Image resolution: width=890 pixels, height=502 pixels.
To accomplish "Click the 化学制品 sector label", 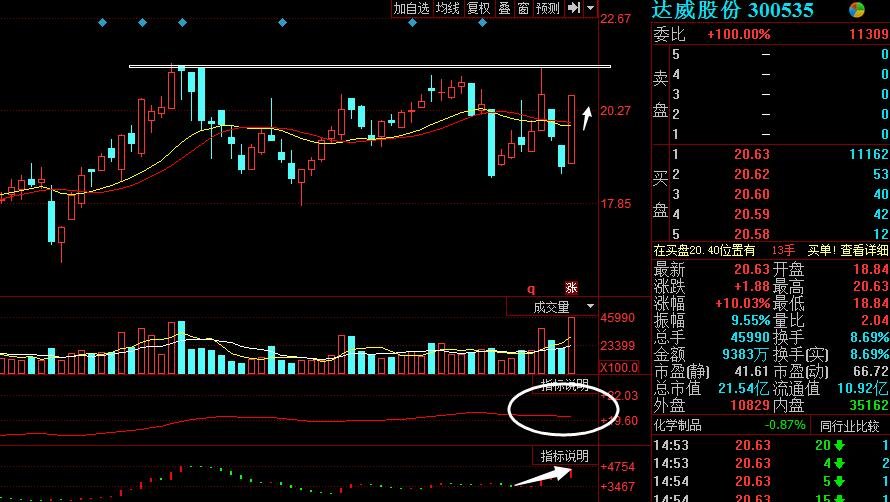I will pos(677,425).
